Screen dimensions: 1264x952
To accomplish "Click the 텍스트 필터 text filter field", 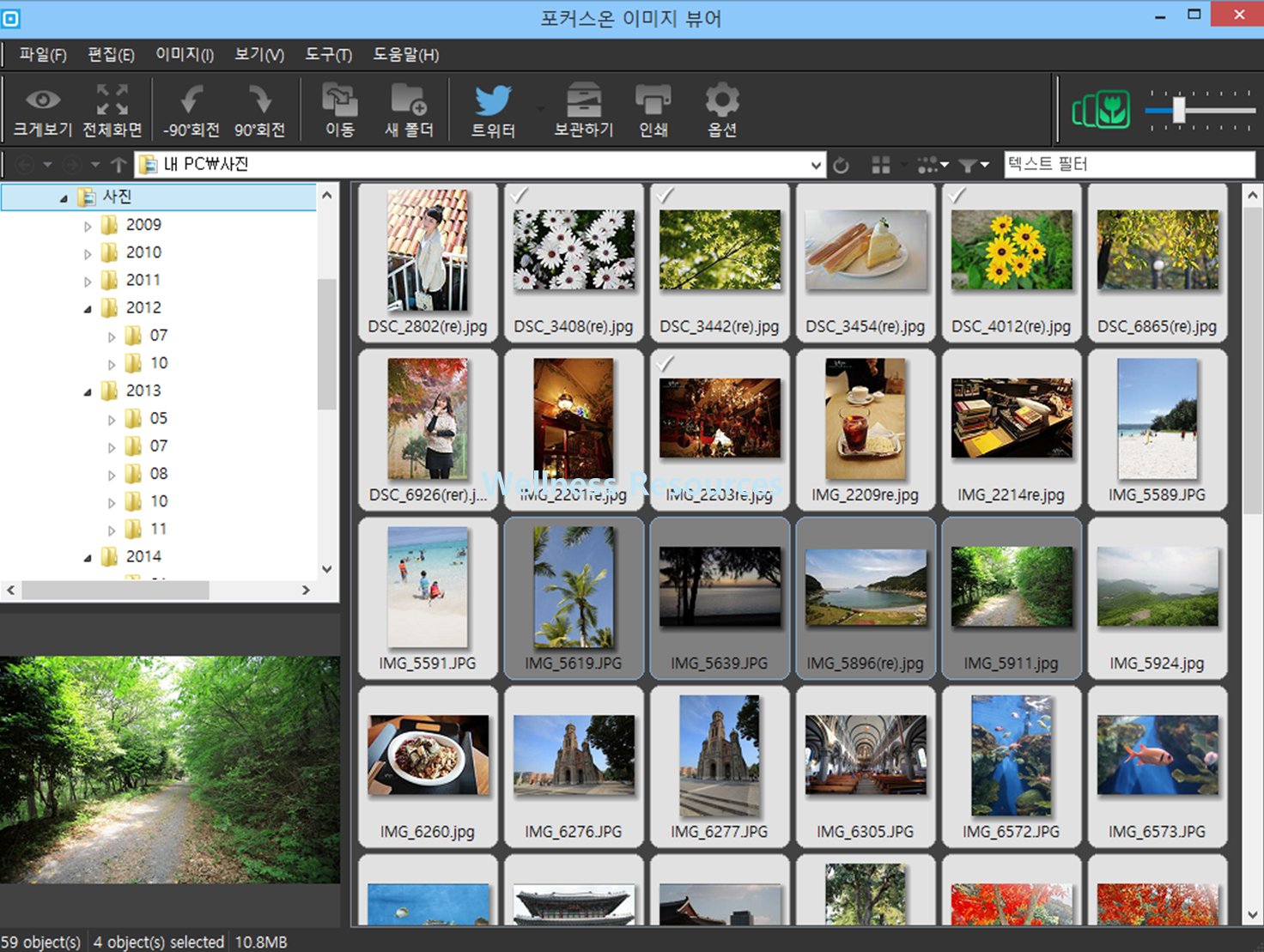I will pyautogui.click(x=1130, y=164).
